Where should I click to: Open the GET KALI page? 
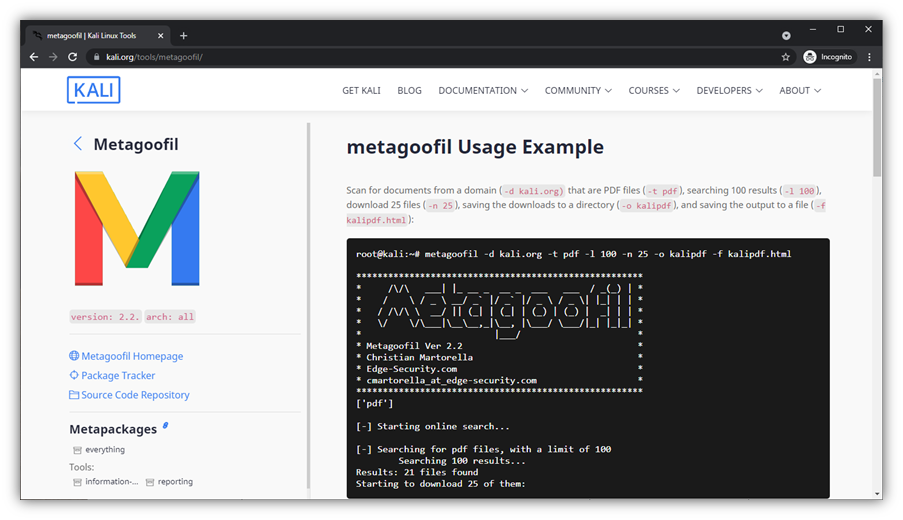(361, 90)
